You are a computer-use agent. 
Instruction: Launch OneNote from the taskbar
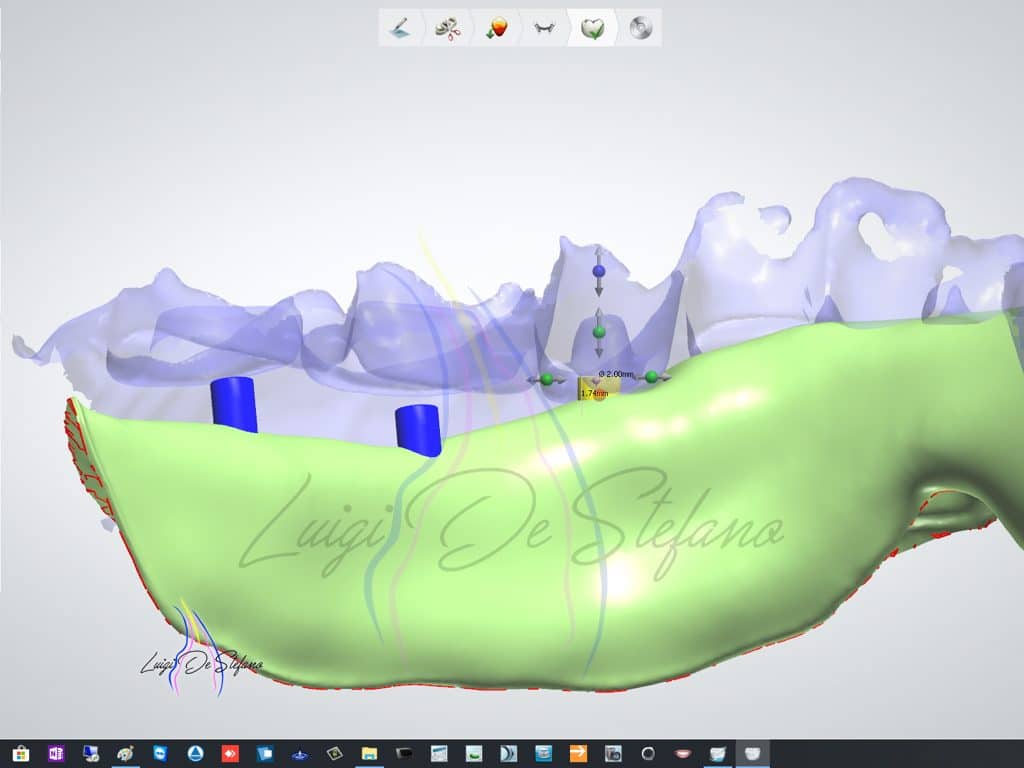54,754
